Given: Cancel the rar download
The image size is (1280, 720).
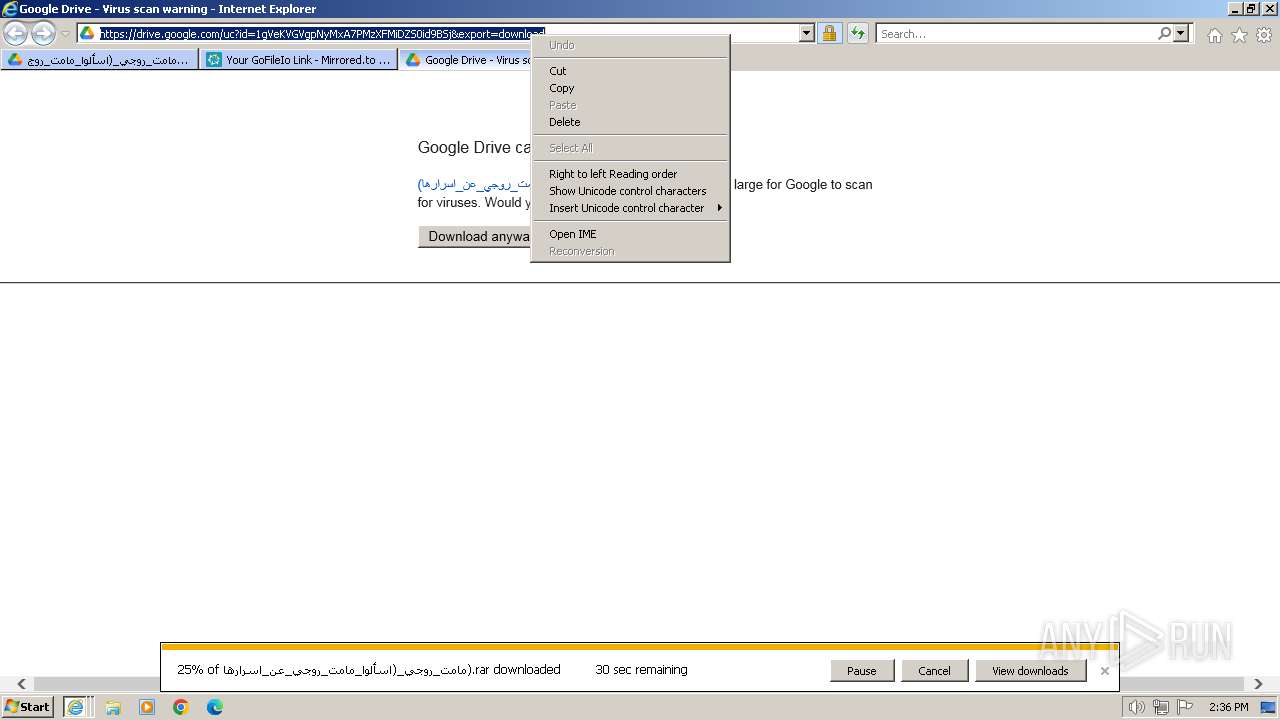Looking at the screenshot, I should tap(934, 671).
